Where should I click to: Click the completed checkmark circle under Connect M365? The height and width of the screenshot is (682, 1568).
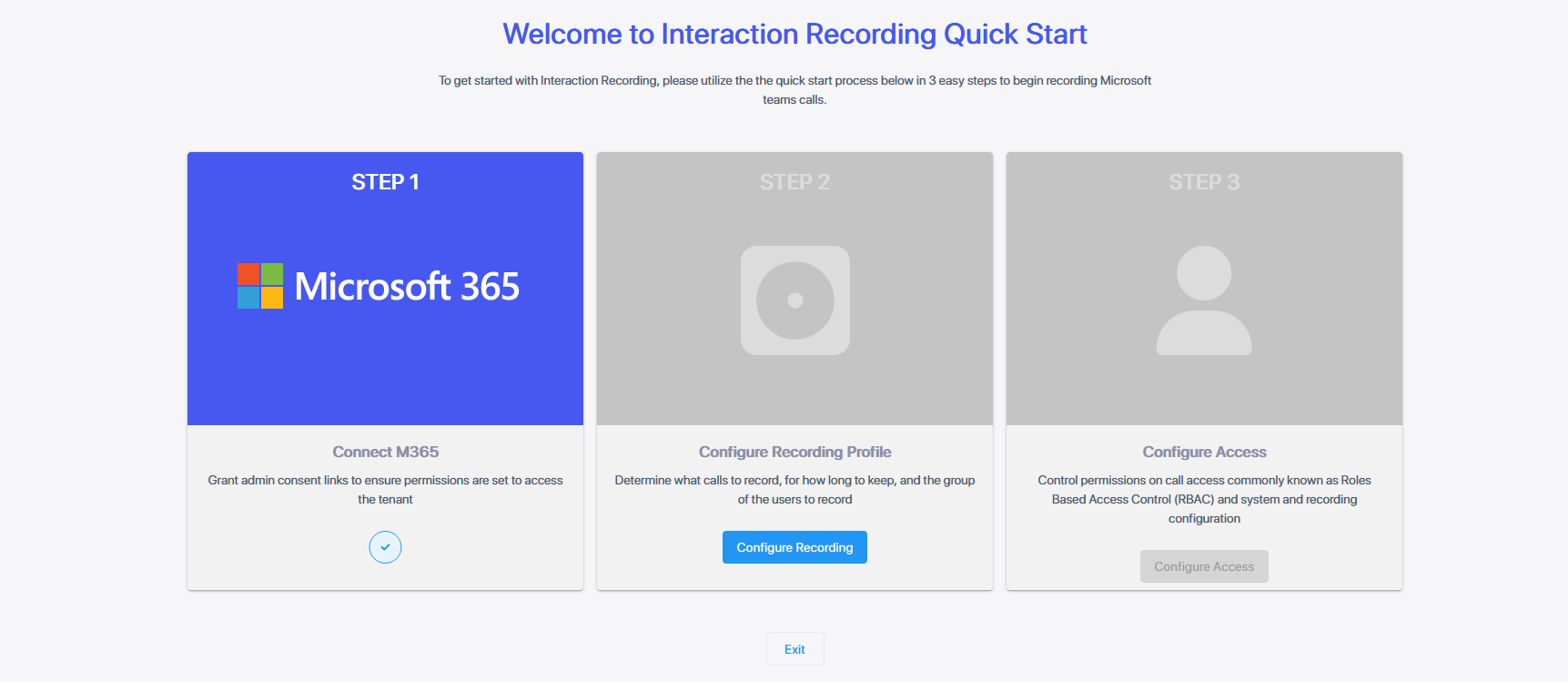point(385,547)
